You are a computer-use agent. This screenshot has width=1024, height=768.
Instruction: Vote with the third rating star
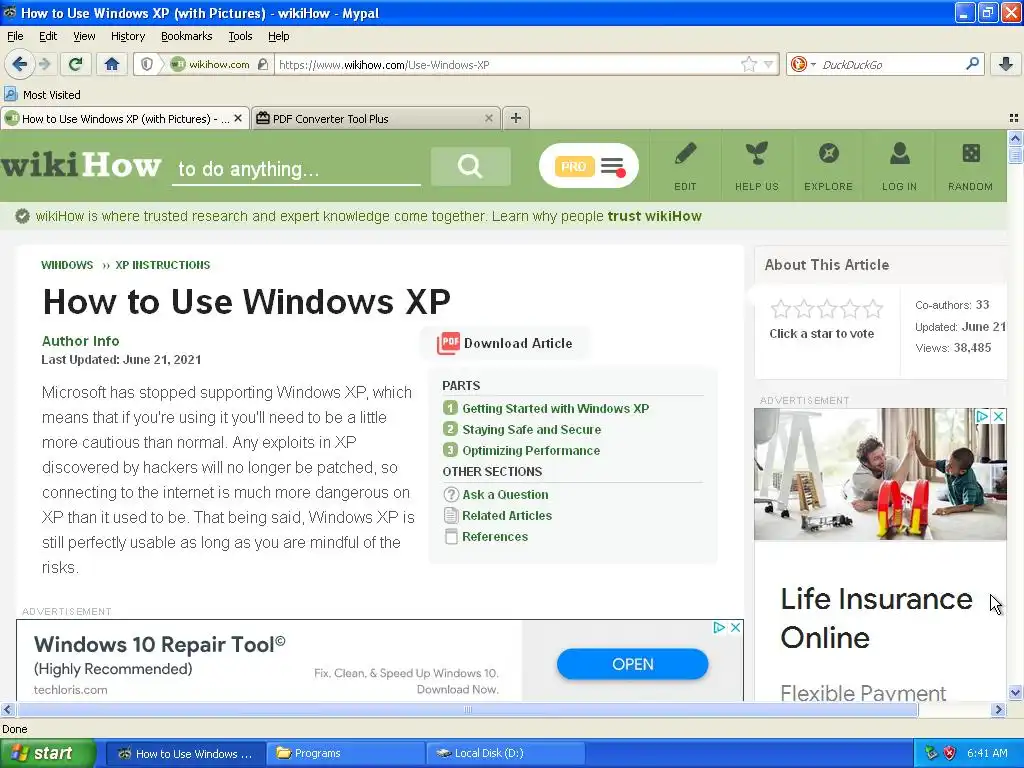(x=827, y=308)
